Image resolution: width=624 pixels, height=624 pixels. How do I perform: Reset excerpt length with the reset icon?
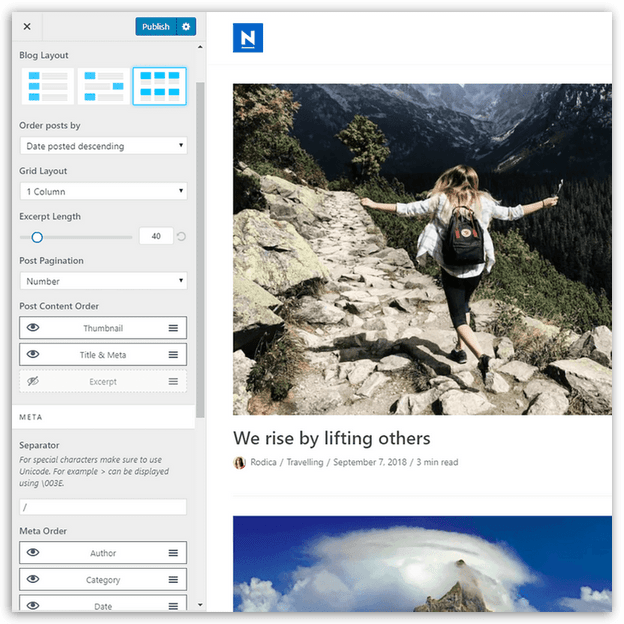(181, 237)
